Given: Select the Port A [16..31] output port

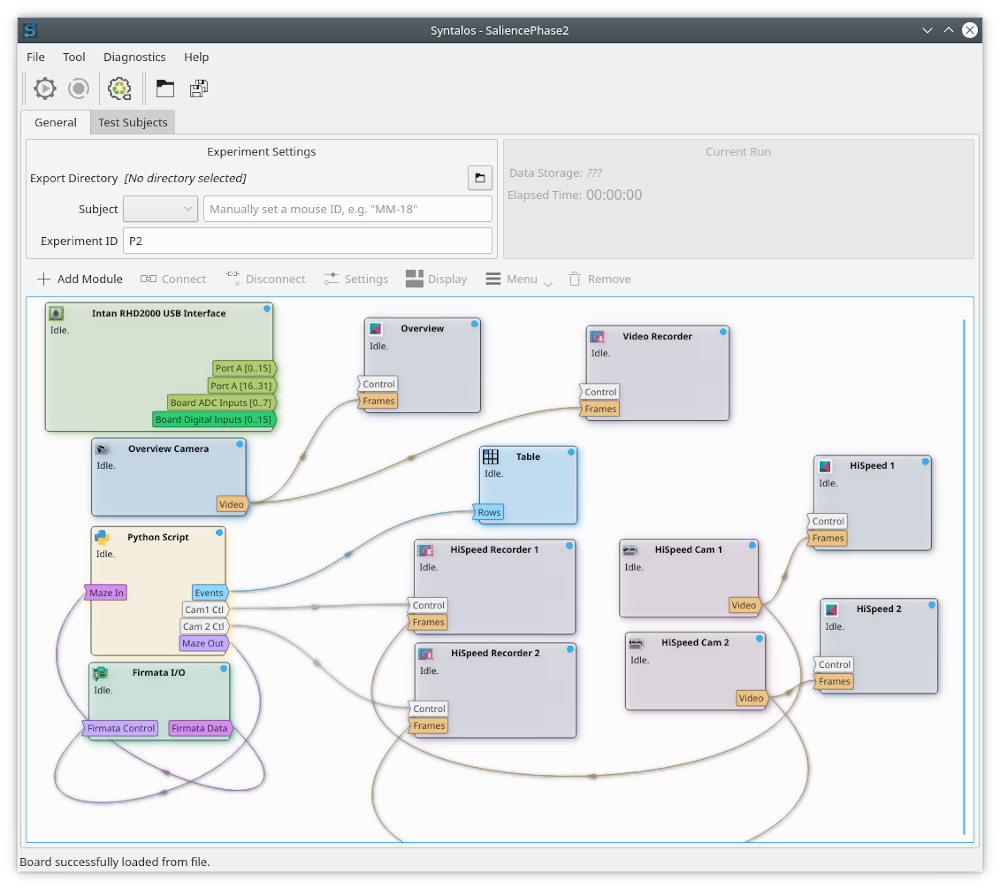Looking at the screenshot, I should [x=242, y=386].
